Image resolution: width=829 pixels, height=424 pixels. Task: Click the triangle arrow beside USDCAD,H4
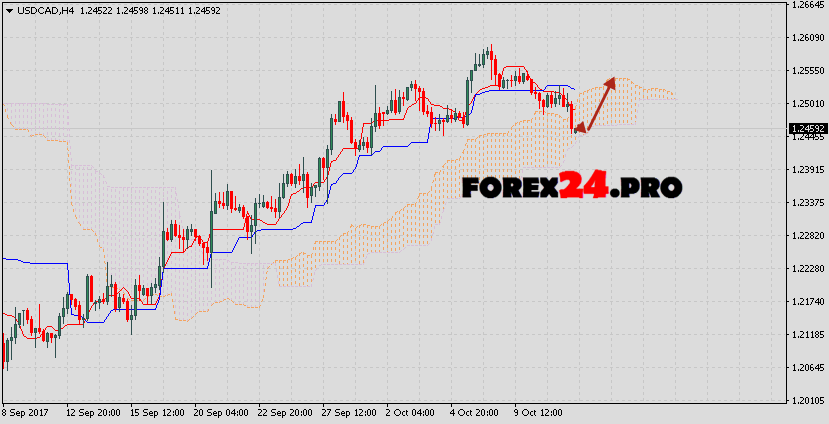8,10
